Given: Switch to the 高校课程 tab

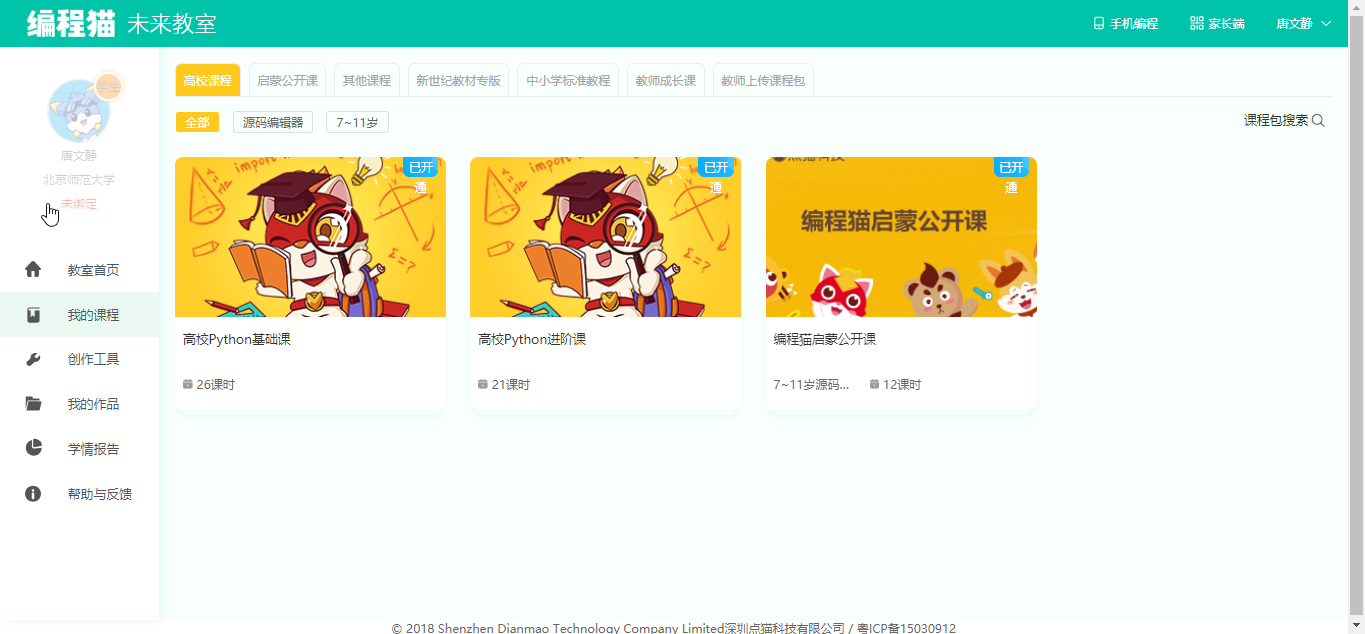Looking at the screenshot, I should [208, 81].
